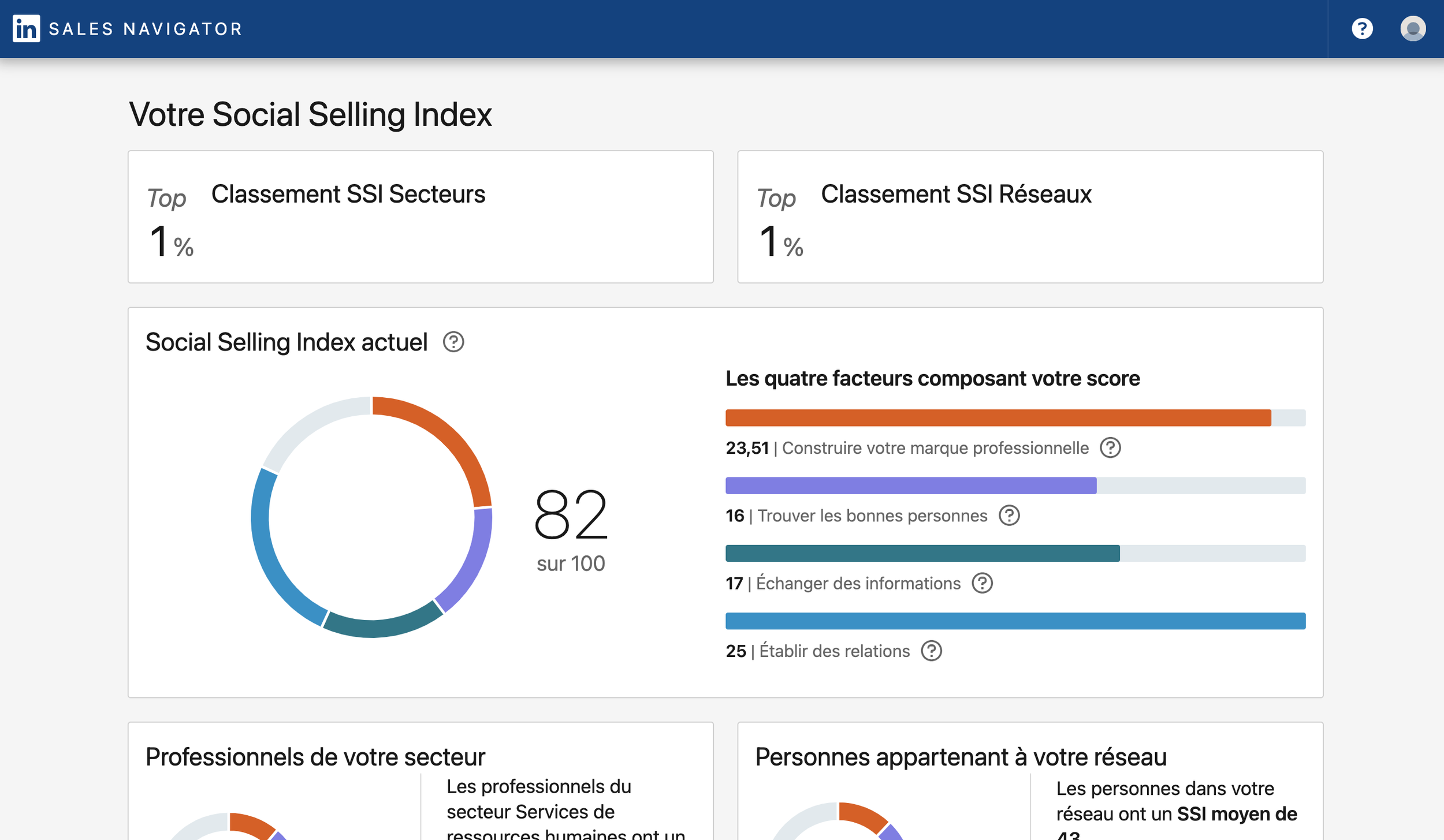Select the Classement SSI Réseaux card
Viewport: 1444px width, 840px height.
1030,216
